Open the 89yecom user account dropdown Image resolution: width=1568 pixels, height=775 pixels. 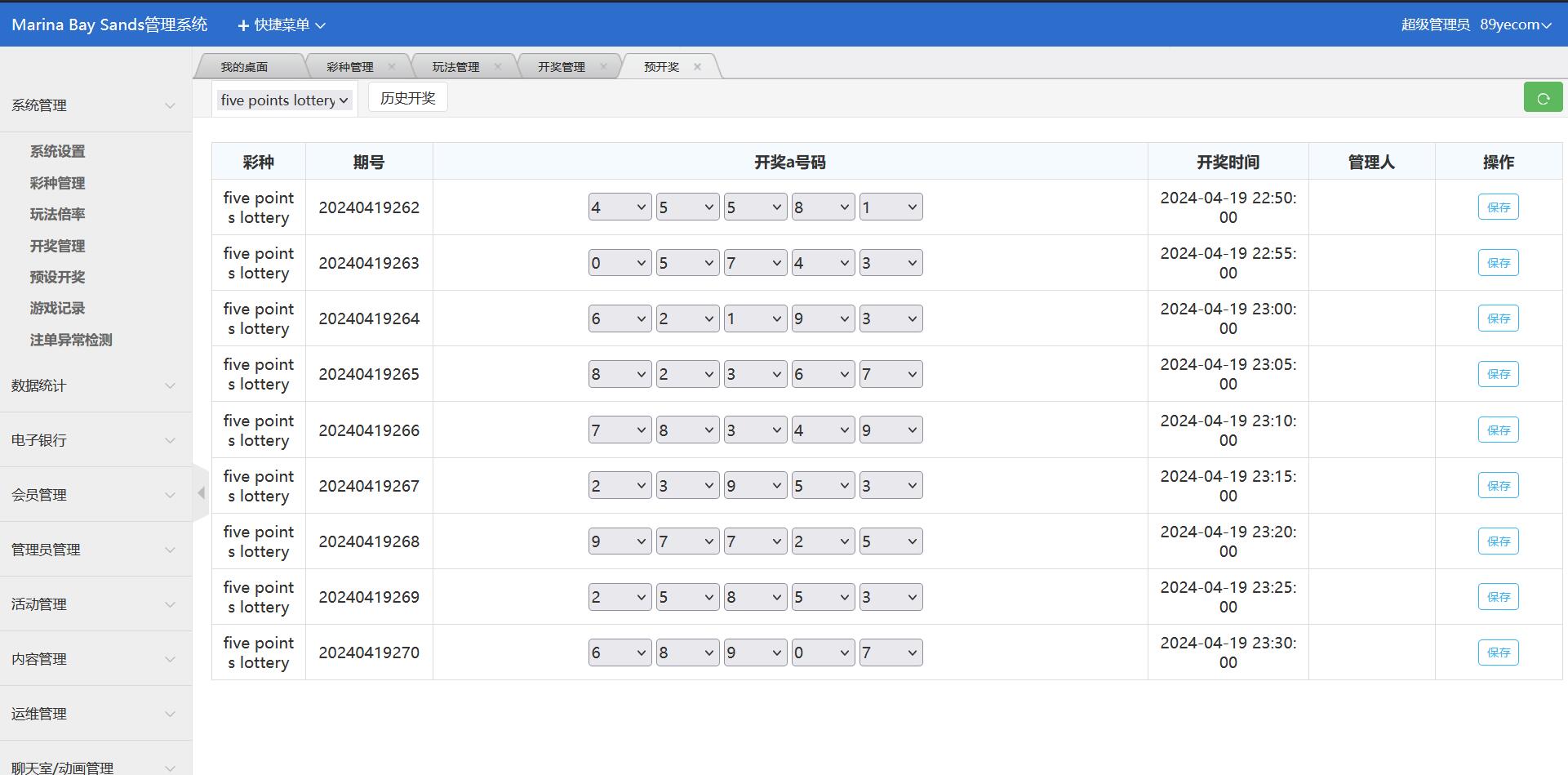click(1515, 25)
